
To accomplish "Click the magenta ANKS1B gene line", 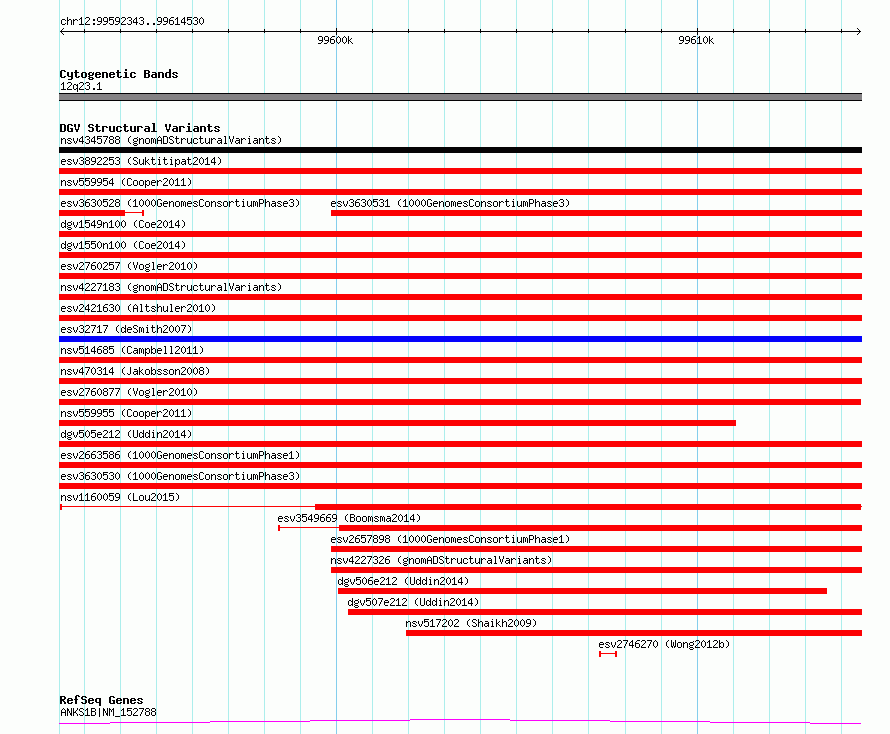I will 460,722.
